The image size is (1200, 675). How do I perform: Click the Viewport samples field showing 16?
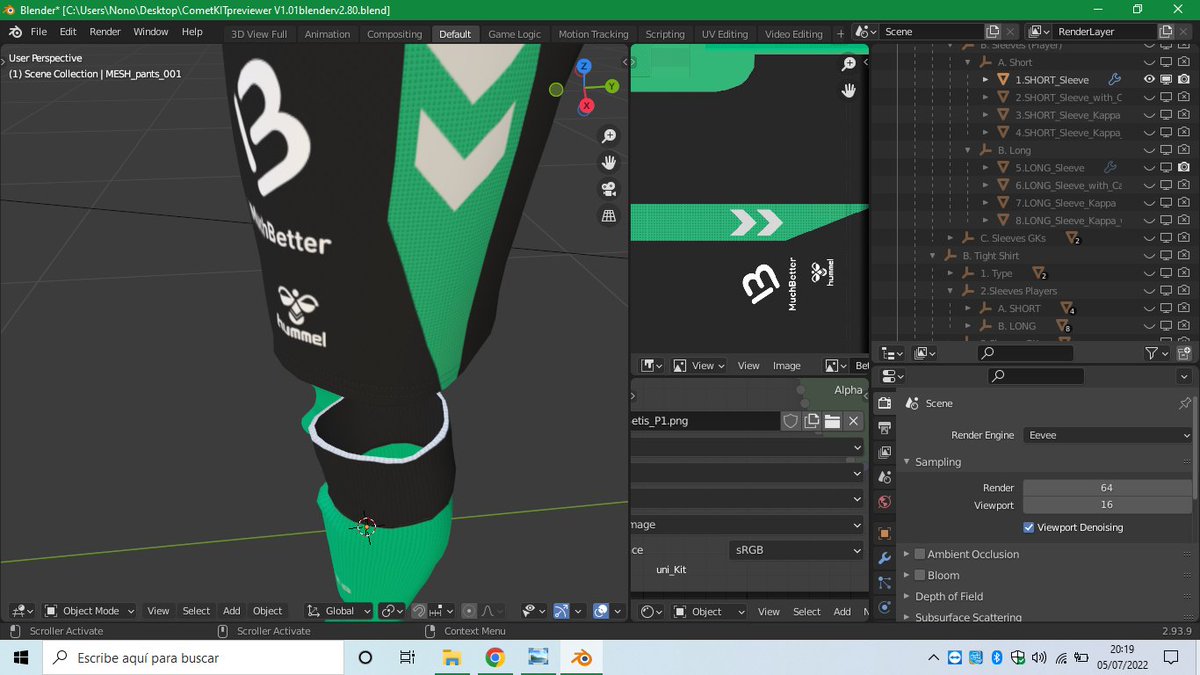[1107, 505]
